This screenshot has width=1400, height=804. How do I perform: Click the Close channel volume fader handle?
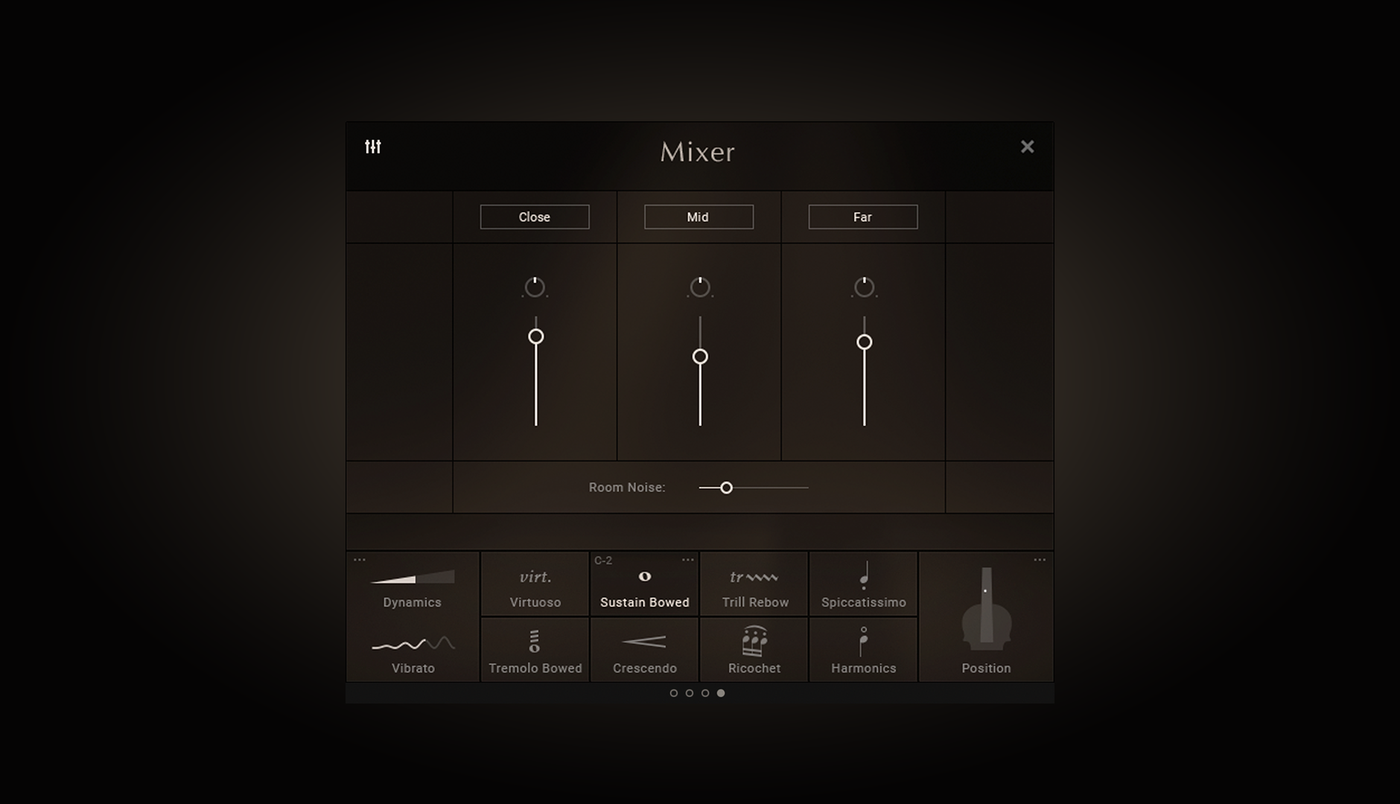click(536, 336)
